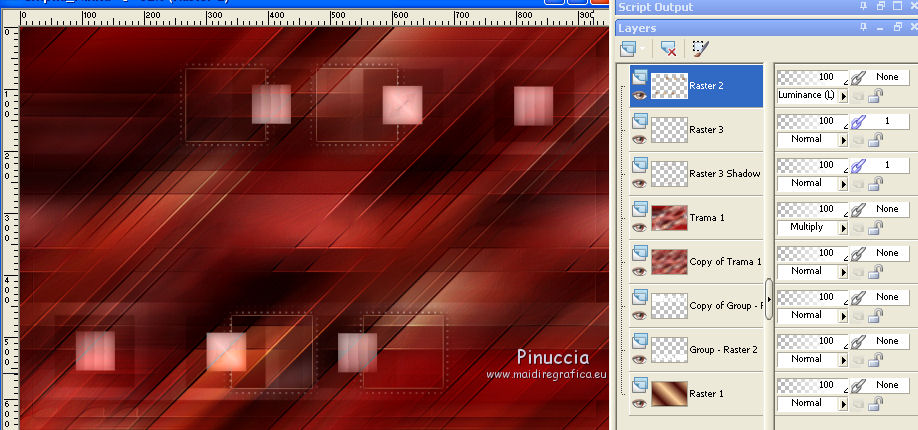Open blend mode dropdown for Raster 1
This screenshot has height=430, width=918.
point(843,404)
